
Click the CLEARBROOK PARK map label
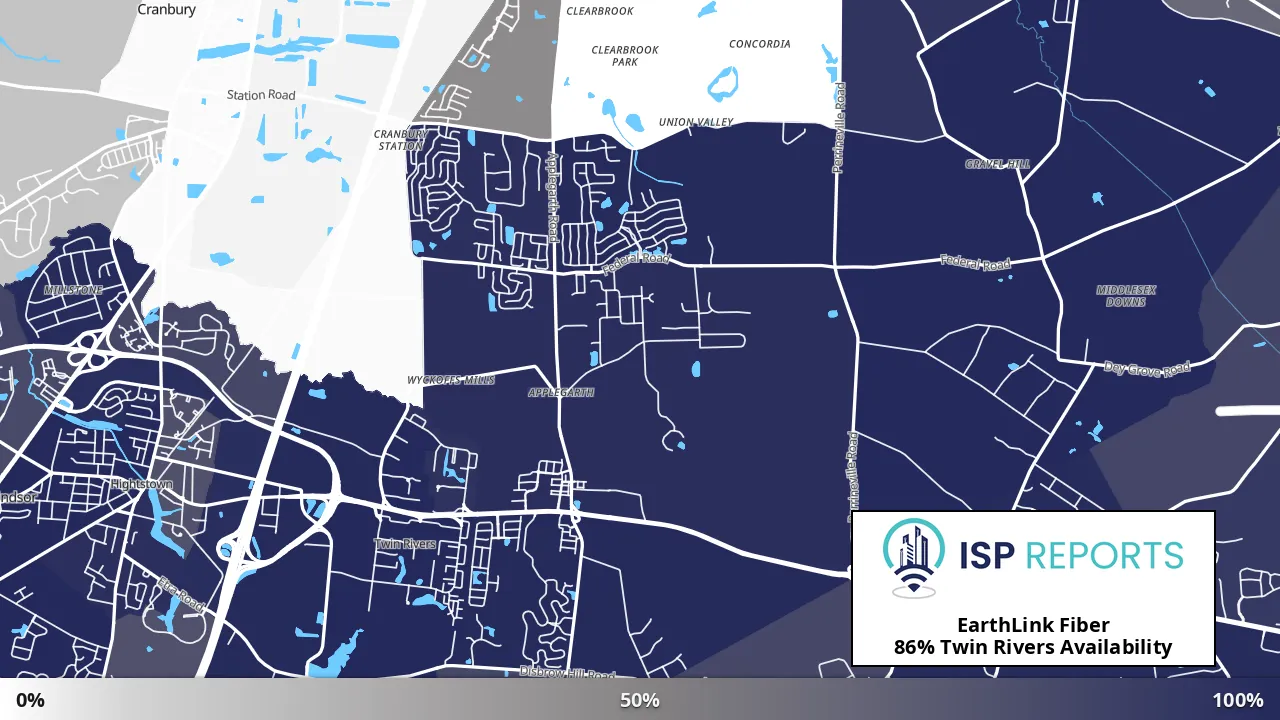(x=625, y=56)
